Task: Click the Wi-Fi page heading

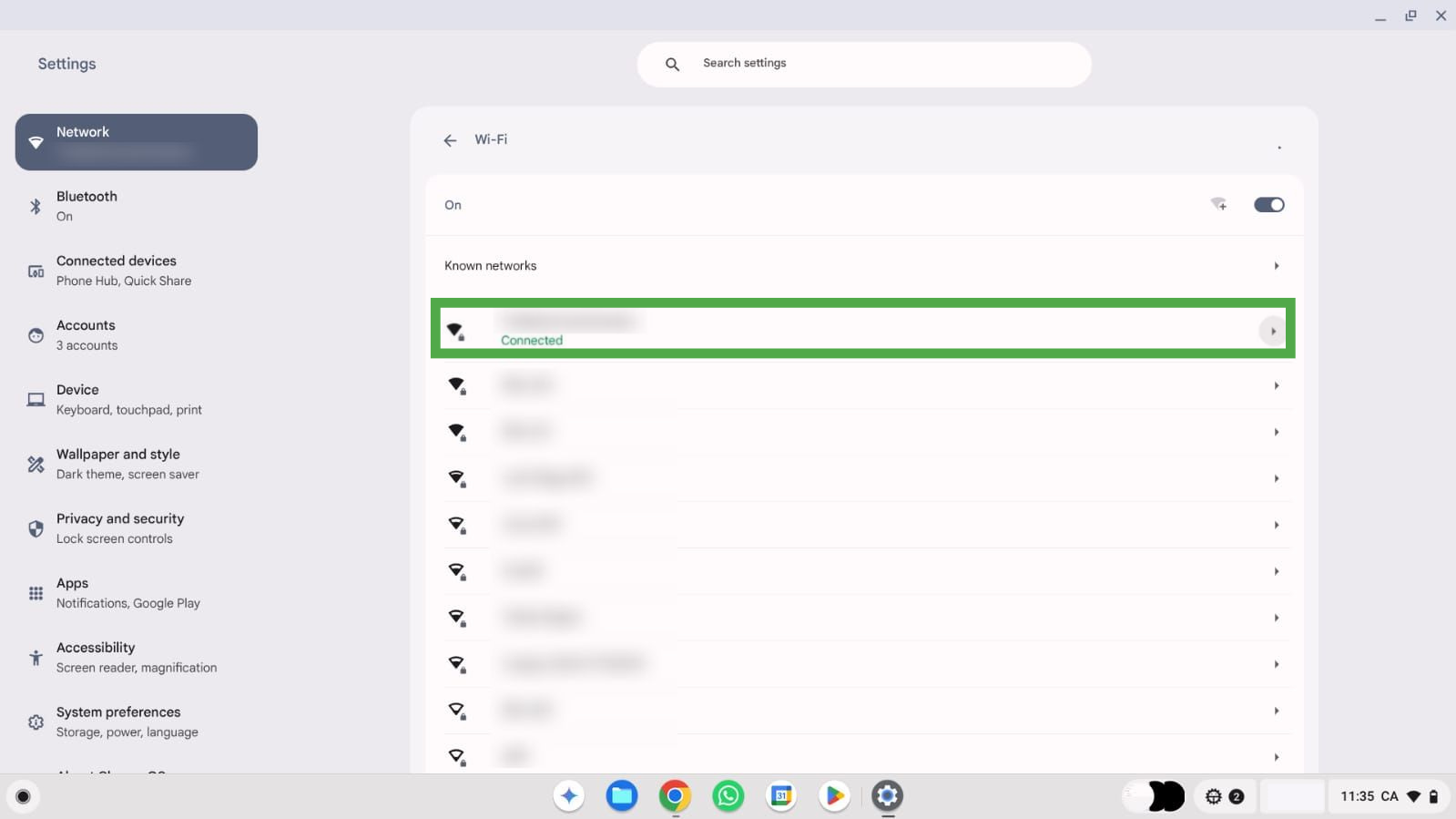Action: click(491, 139)
